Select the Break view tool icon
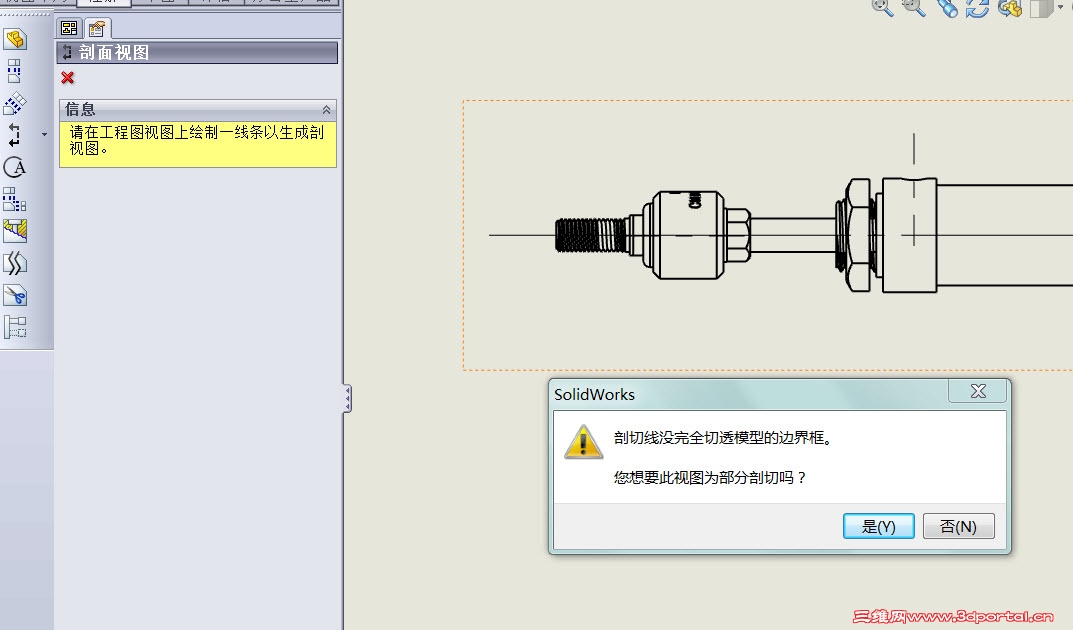1073x630 pixels. [x=15, y=263]
